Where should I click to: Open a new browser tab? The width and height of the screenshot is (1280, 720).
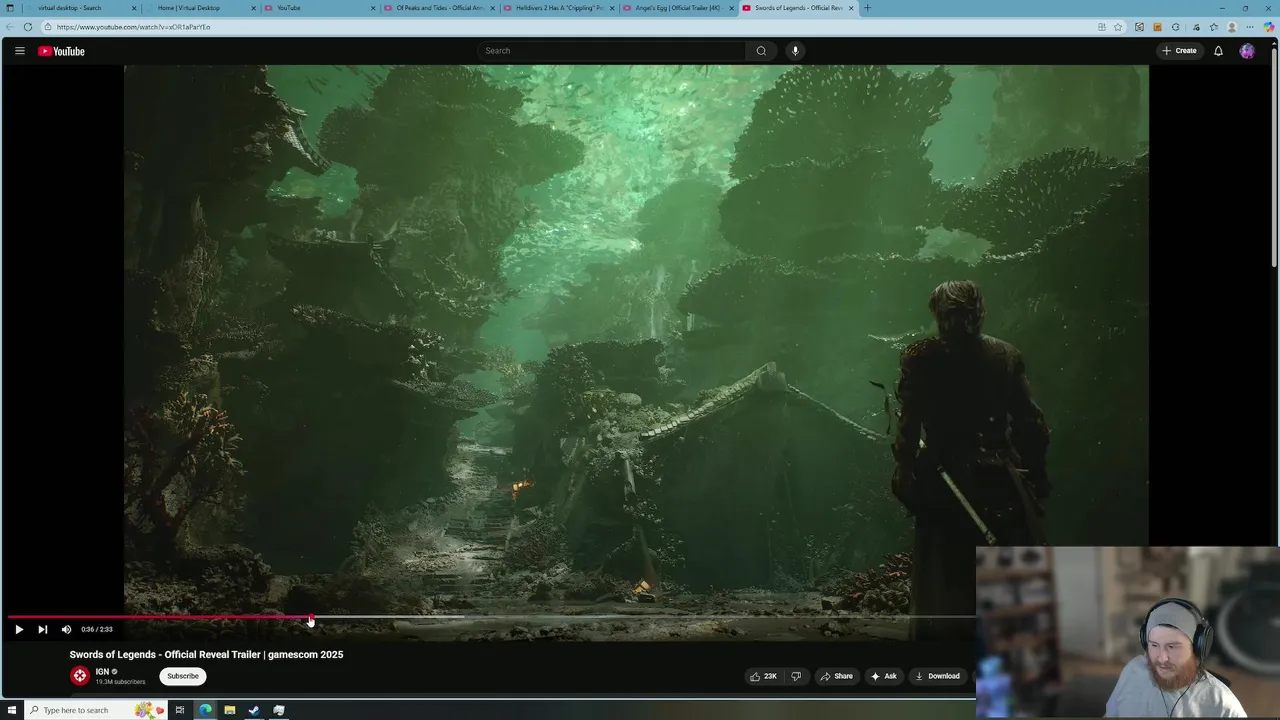tap(867, 8)
